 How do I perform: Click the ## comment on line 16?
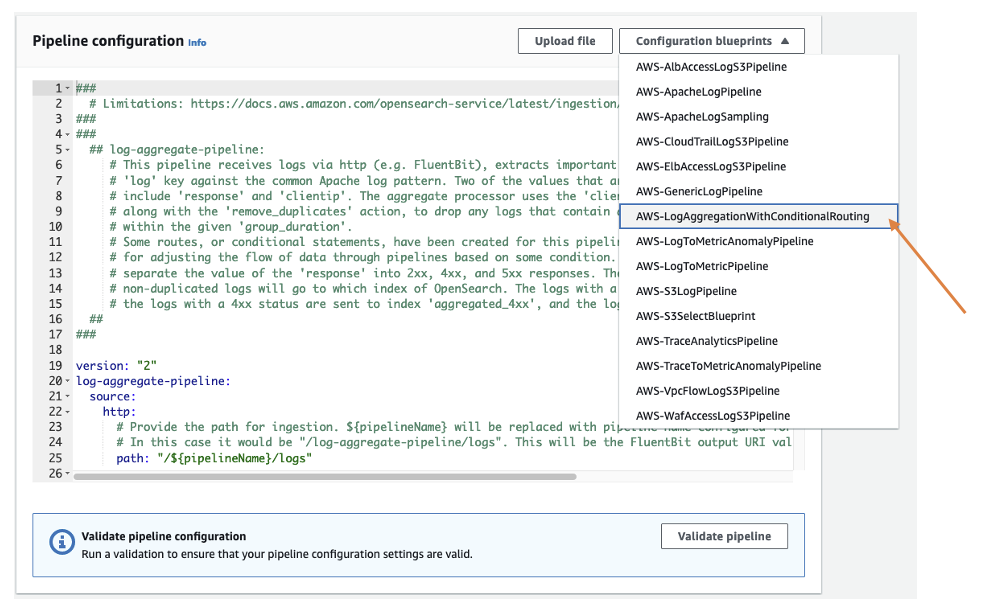tap(96, 319)
